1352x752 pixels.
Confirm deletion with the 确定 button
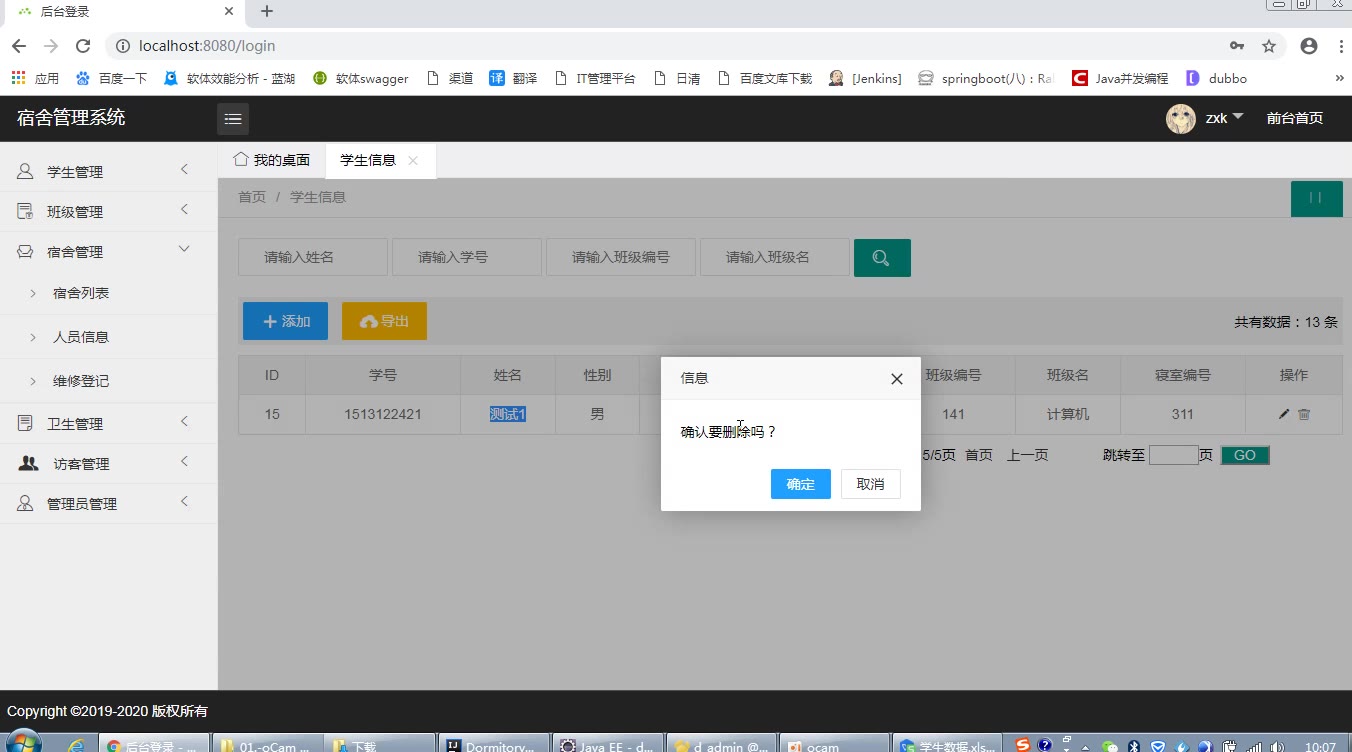coord(800,484)
